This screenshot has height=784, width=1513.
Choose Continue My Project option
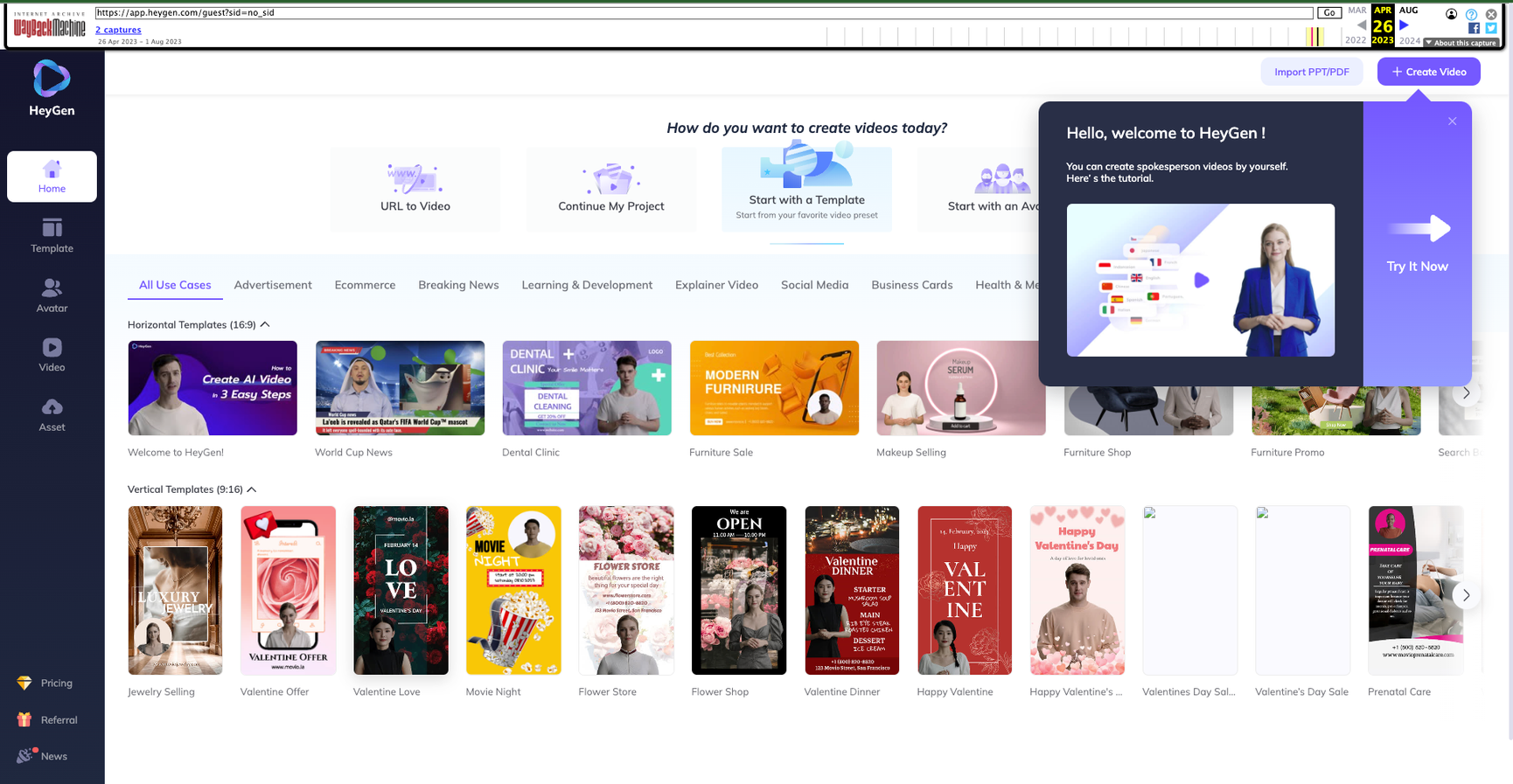coord(611,189)
